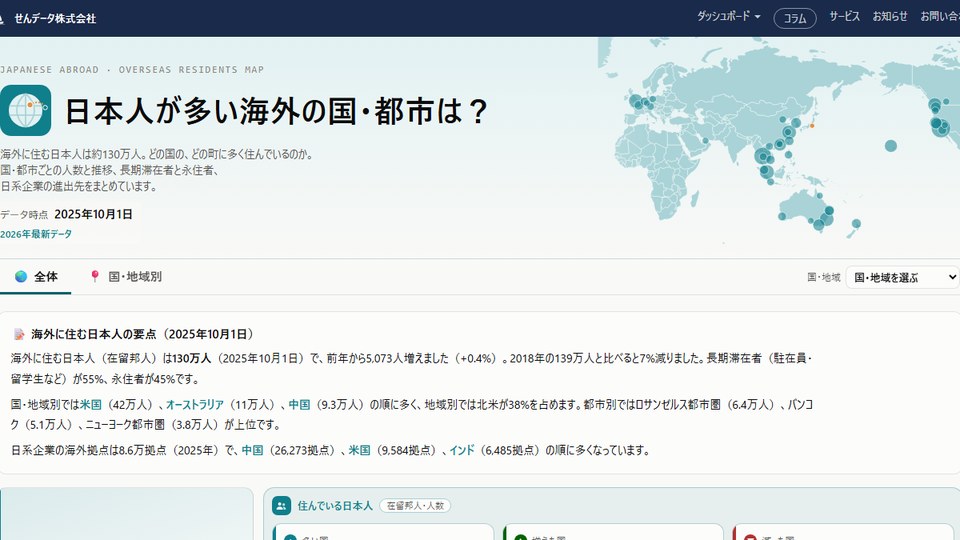This screenshot has width=960, height=540.
Task: Click the Hawaii bubble on the world map
Action: [891, 146]
